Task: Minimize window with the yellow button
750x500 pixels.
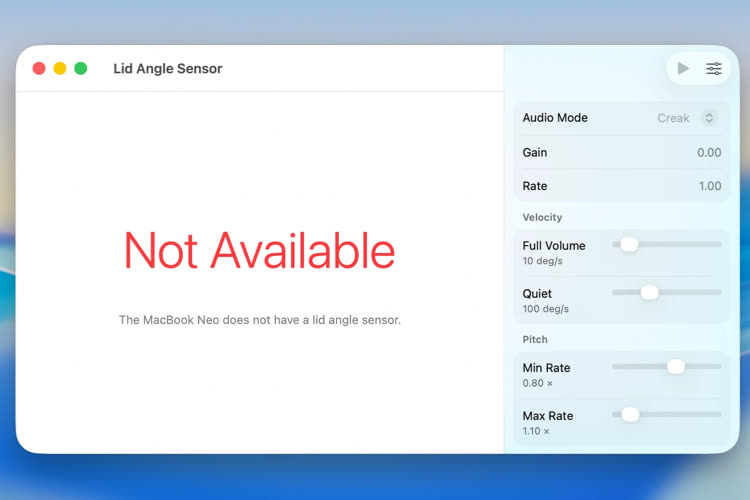Action: [60, 69]
